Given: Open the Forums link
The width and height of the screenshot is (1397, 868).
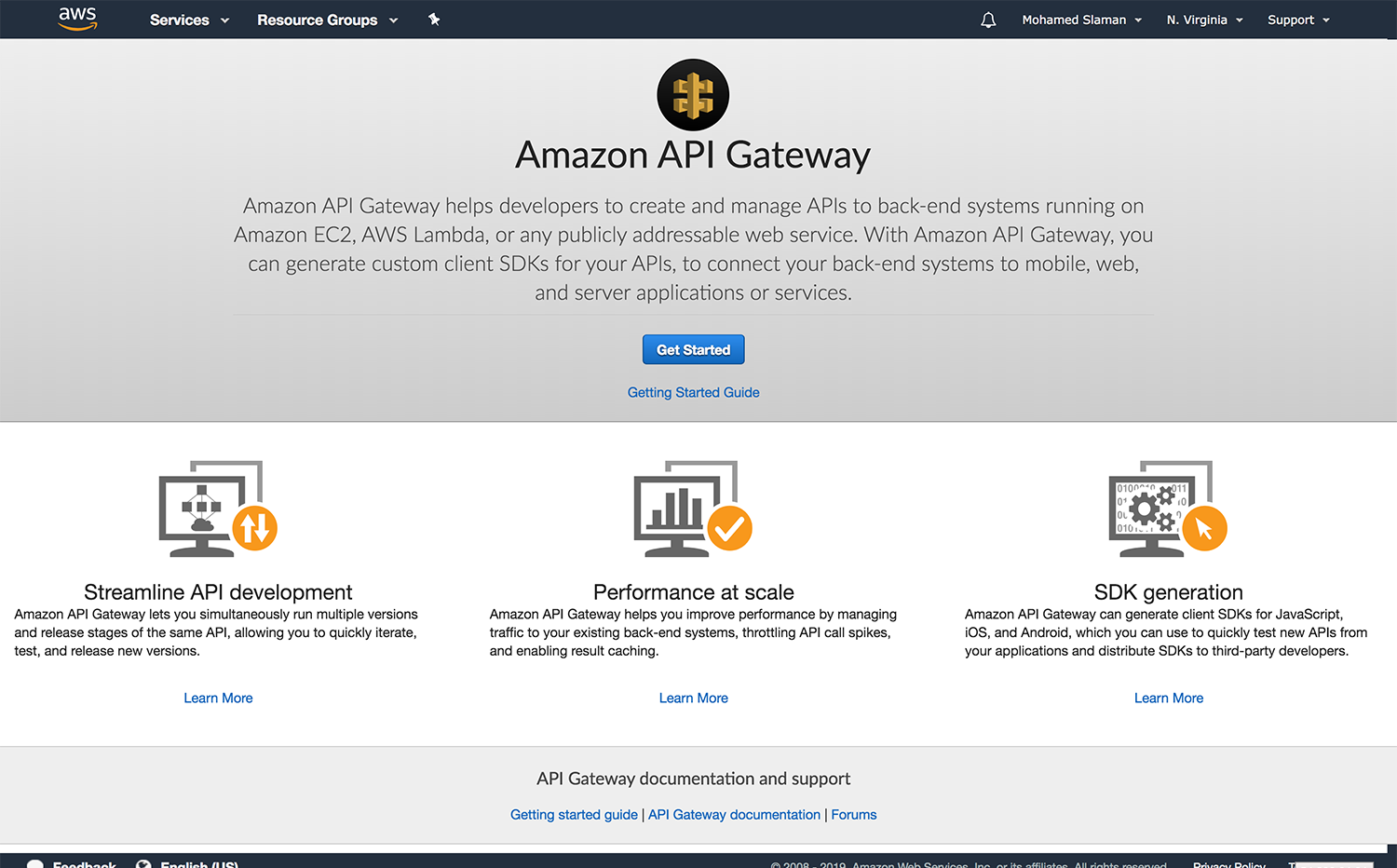Looking at the screenshot, I should pyautogui.click(x=853, y=814).
